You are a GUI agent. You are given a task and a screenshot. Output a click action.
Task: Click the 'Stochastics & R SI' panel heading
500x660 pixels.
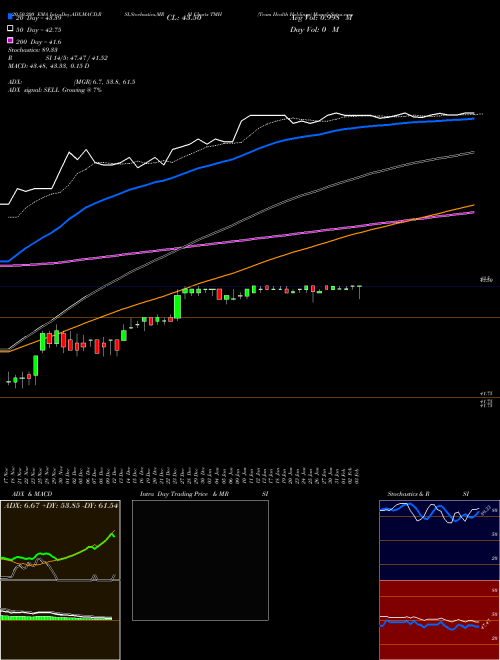[428, 494]
